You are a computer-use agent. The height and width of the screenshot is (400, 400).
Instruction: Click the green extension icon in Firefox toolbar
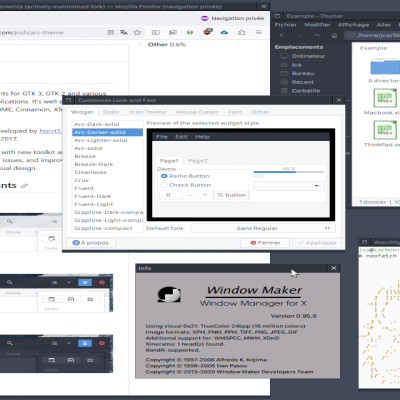[190, 32]
